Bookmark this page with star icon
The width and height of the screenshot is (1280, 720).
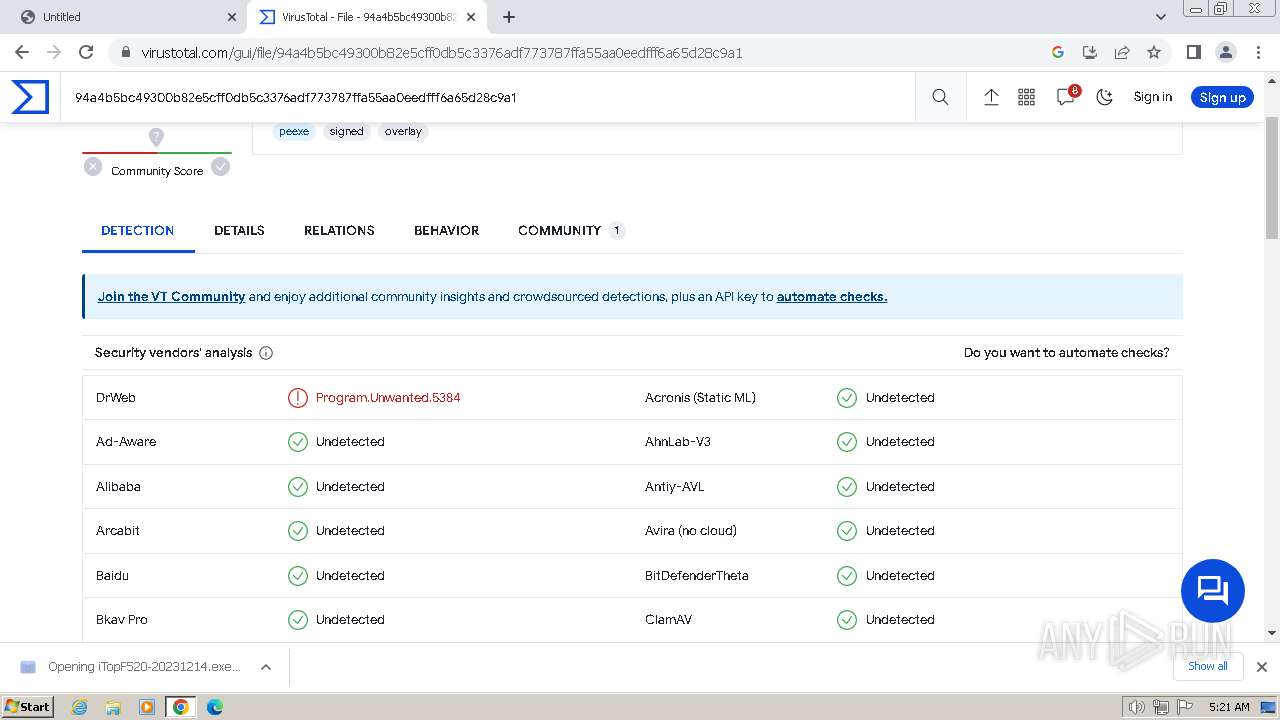point(1154,52)
